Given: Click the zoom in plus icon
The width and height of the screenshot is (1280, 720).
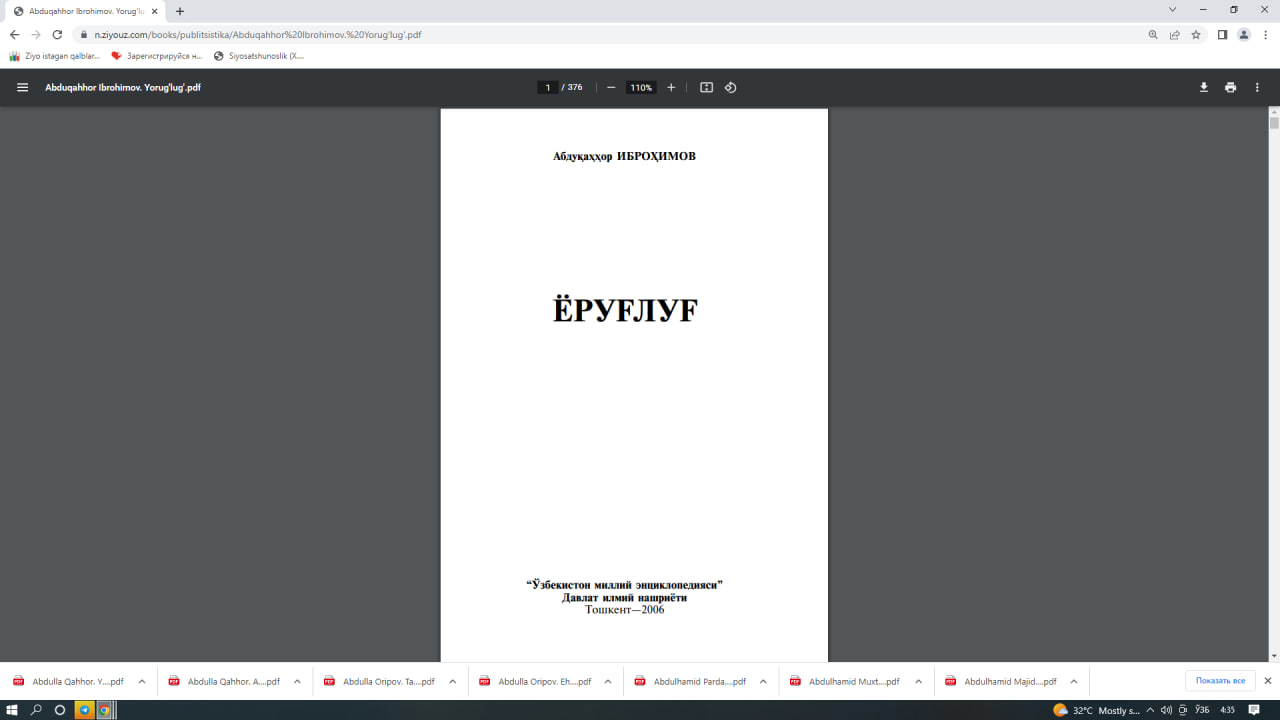Looking at the screenshot, I should point(671,87).
